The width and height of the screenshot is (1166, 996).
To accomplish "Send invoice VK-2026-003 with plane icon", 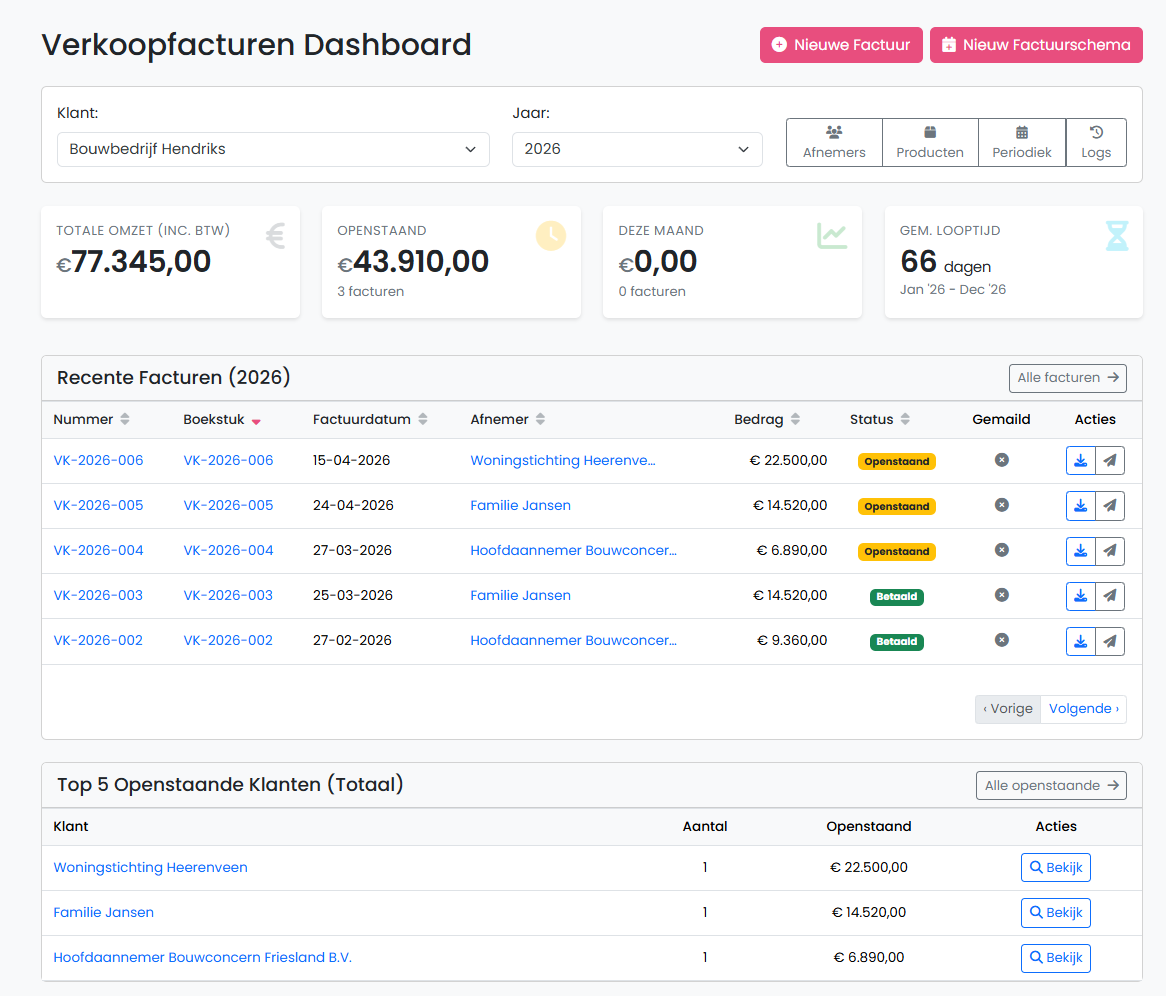I will click(x=1109, y=596).
